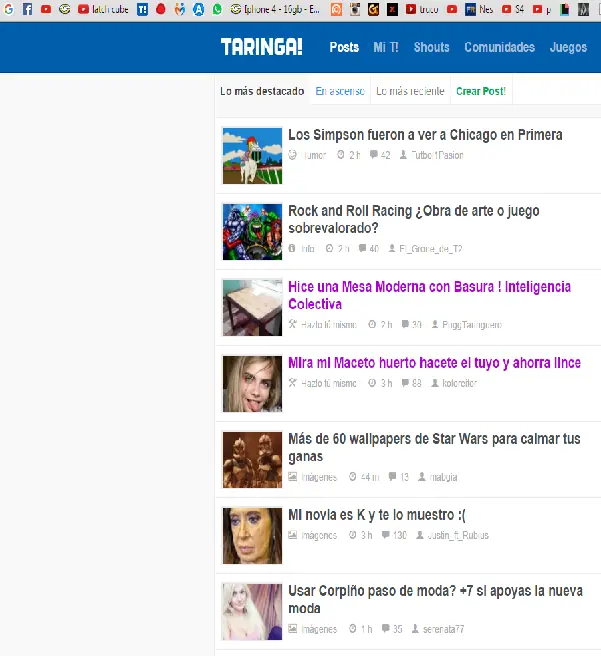This screenshot has width=601, height=656.
Task: Open the Google bookmark icon
Action: 8,9
